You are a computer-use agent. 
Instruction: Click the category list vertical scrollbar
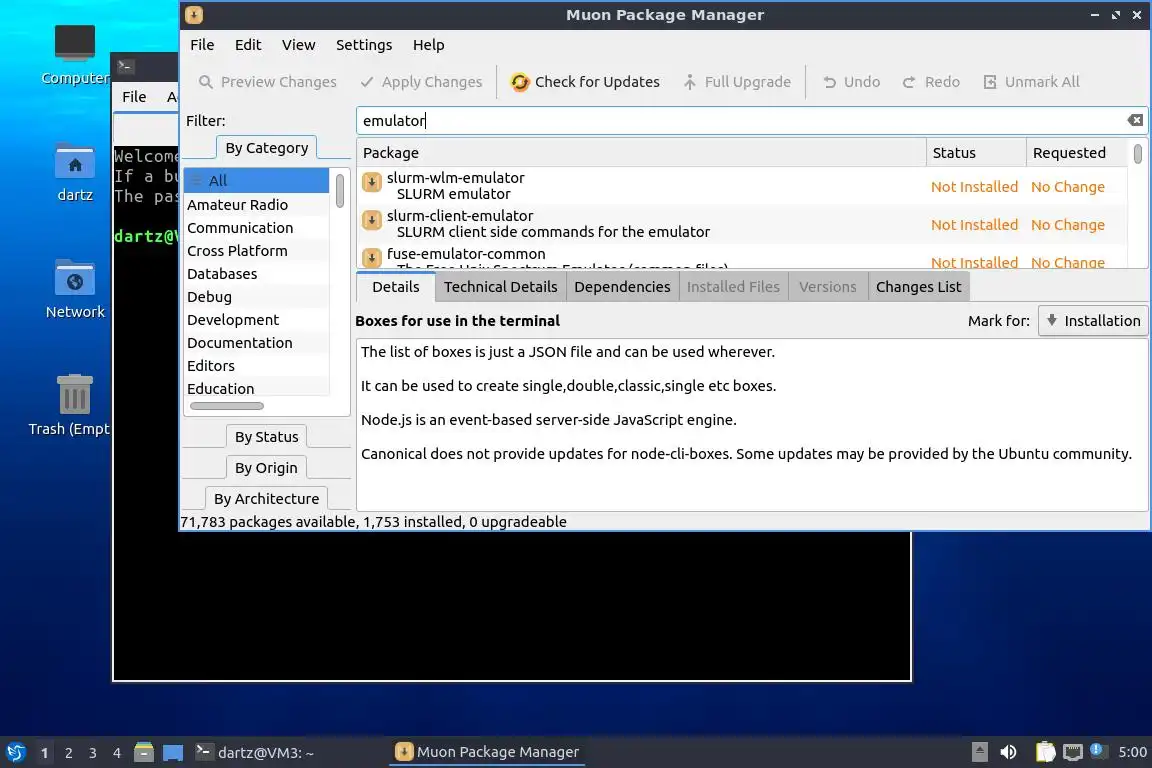pos(339,191)
